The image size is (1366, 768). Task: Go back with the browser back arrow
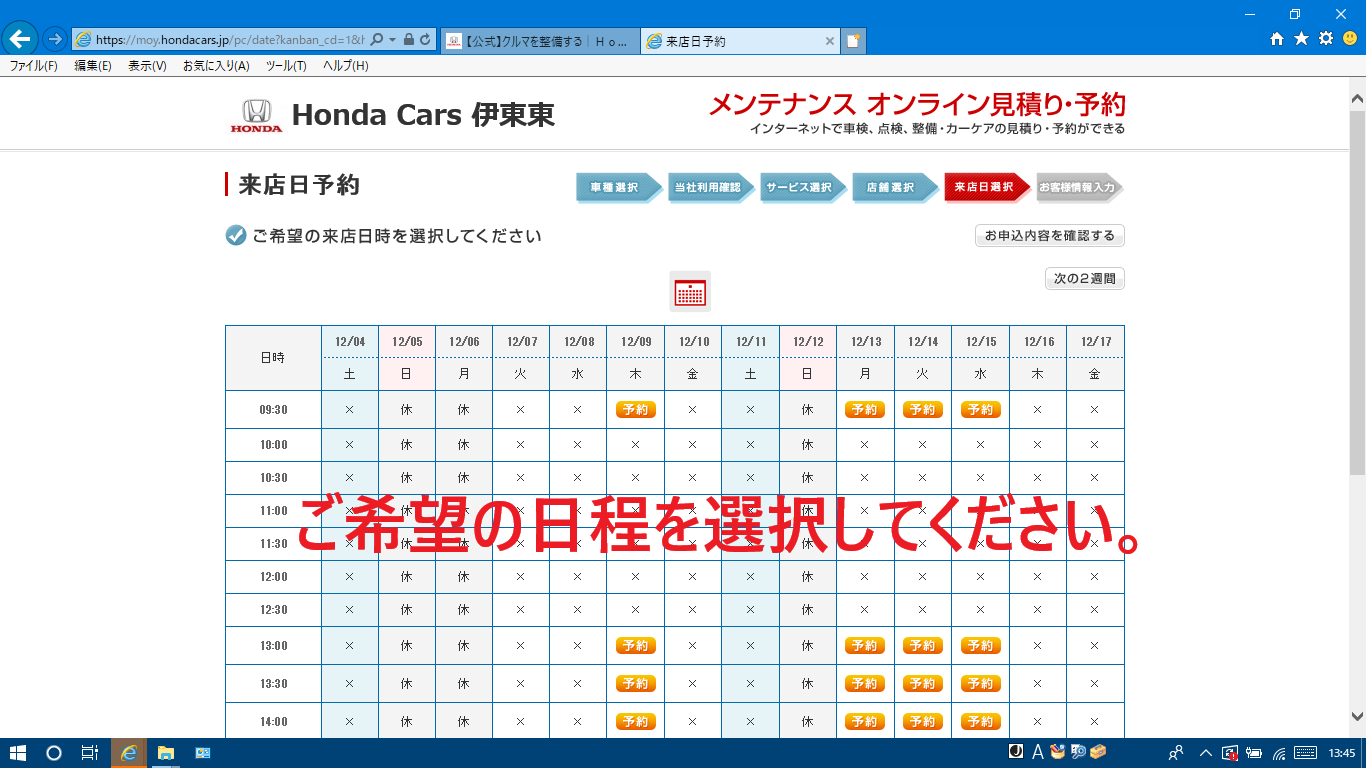click(20, 39)
